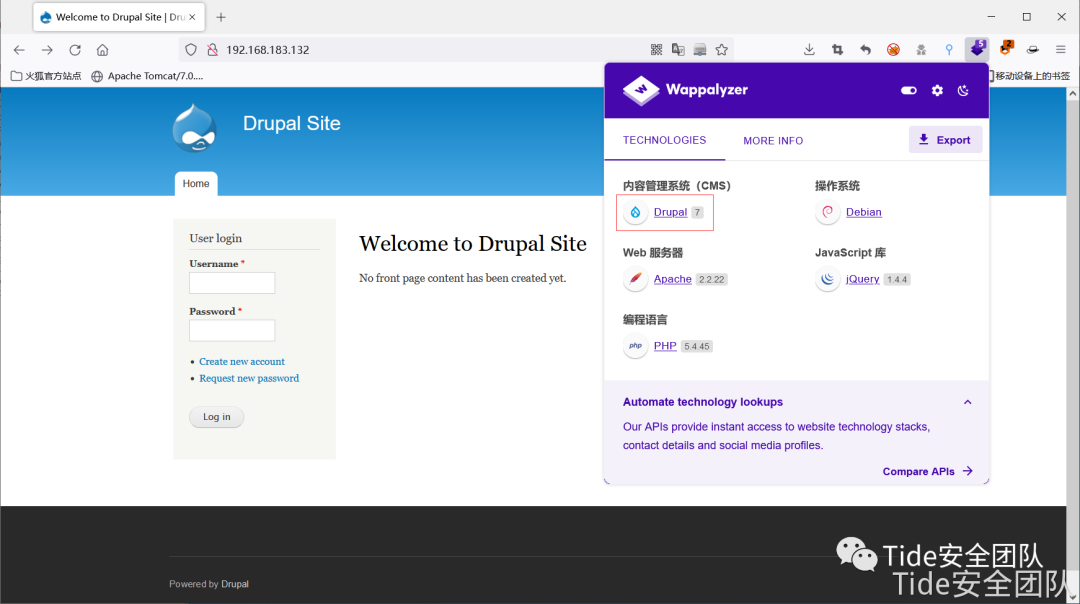Click the orange extension icon with badge 2

[x=1006, y=49]
